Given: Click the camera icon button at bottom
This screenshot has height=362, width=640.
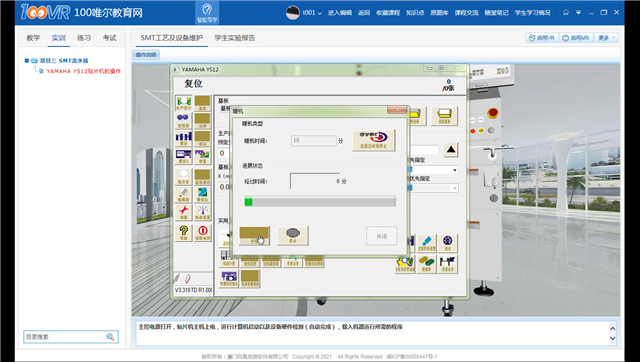Looking at the screenshot, I should pyautogui.click(x=229, y=278).
